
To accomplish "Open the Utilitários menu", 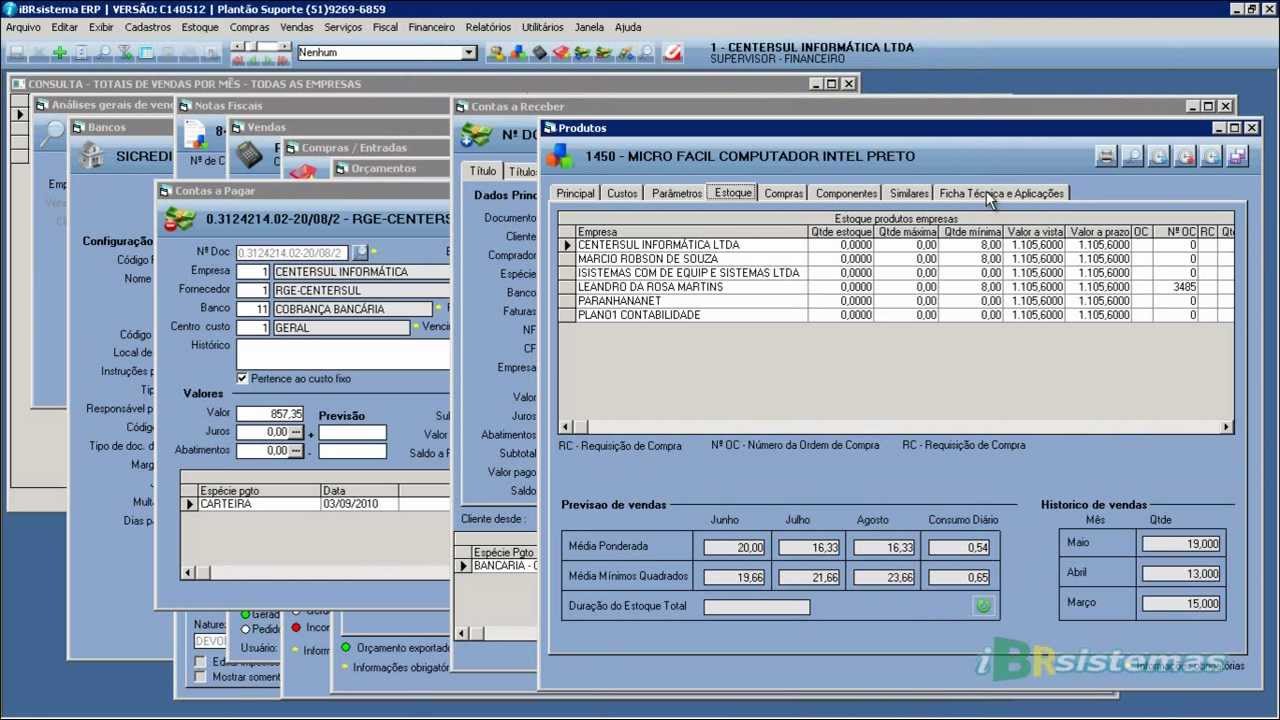I will [543, 27].
